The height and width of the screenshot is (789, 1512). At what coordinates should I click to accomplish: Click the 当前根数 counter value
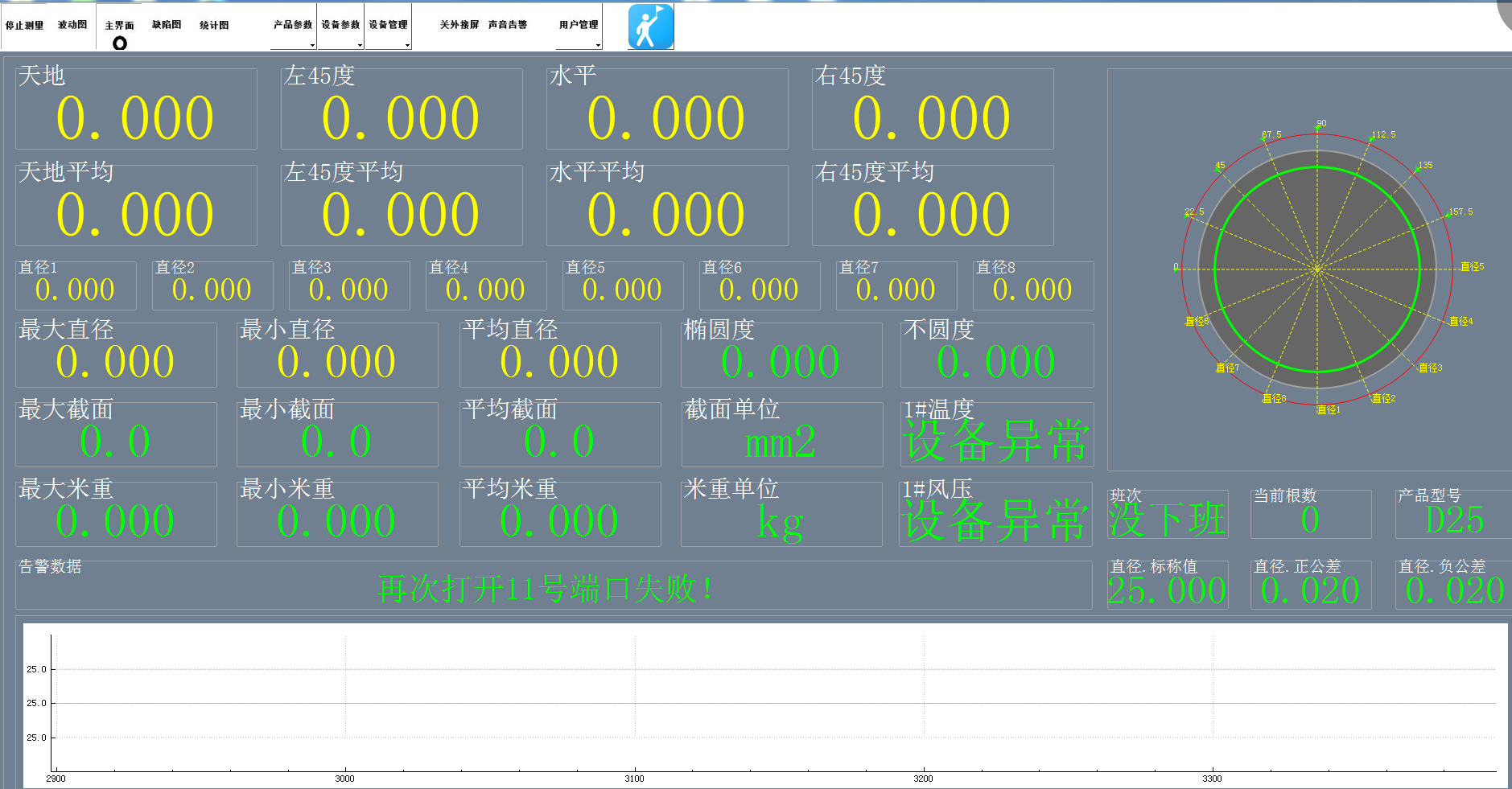[1310, 520]
